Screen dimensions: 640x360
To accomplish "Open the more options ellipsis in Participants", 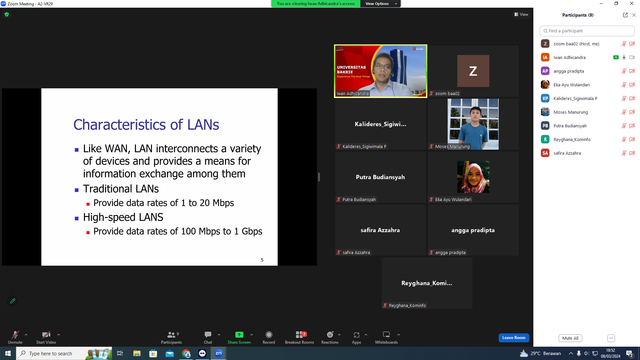I will pyautogui.click(x=611, y=338).
